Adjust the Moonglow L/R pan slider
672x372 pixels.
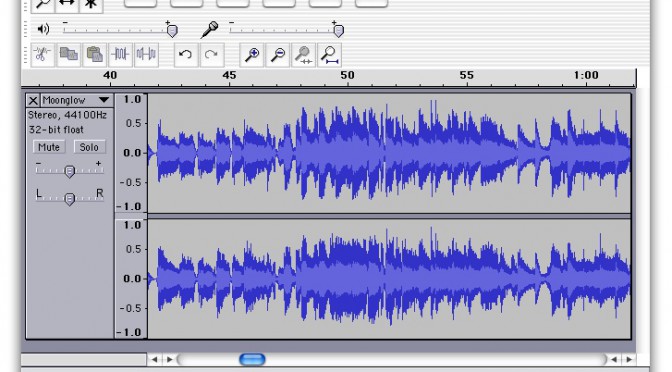pyautogui.click(x=69, y=198)
